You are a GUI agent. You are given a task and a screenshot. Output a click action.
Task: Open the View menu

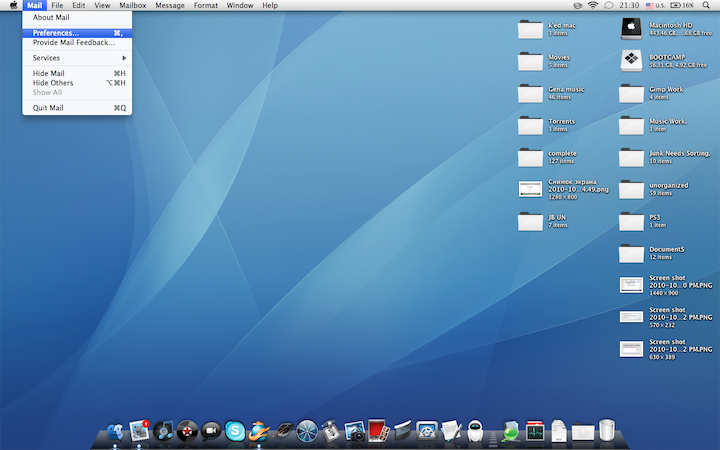(x=102, y=6)
